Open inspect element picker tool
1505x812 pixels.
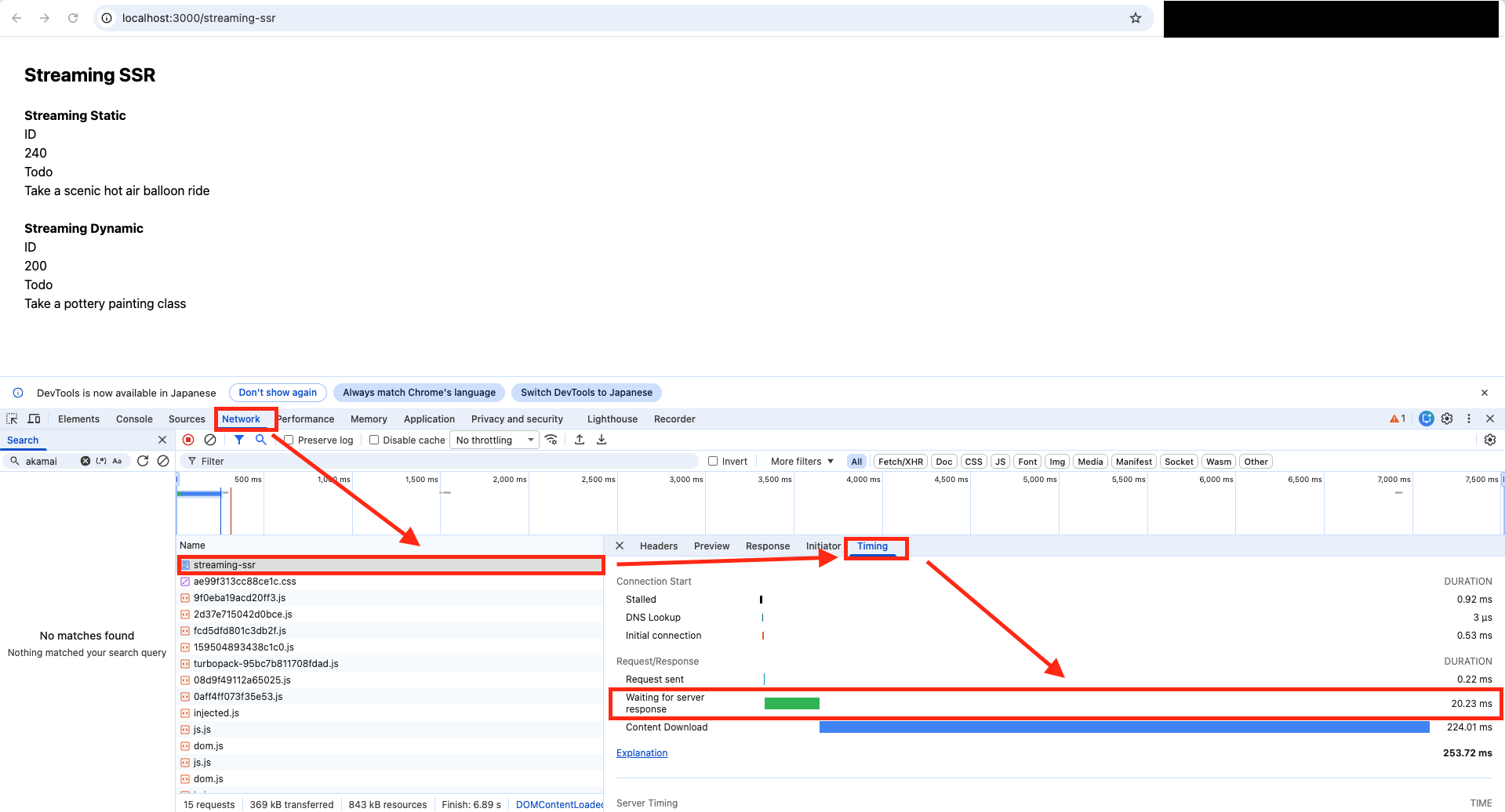click(12, 419)
